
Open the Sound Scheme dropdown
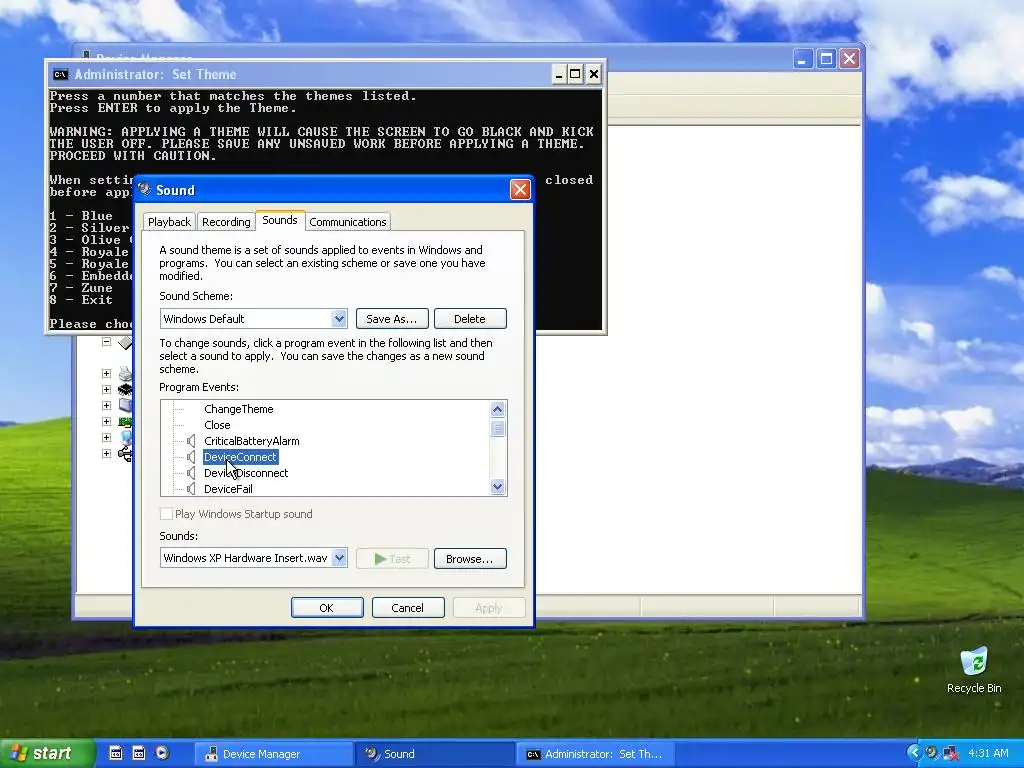pyautogui.click(x=339, y=319)
